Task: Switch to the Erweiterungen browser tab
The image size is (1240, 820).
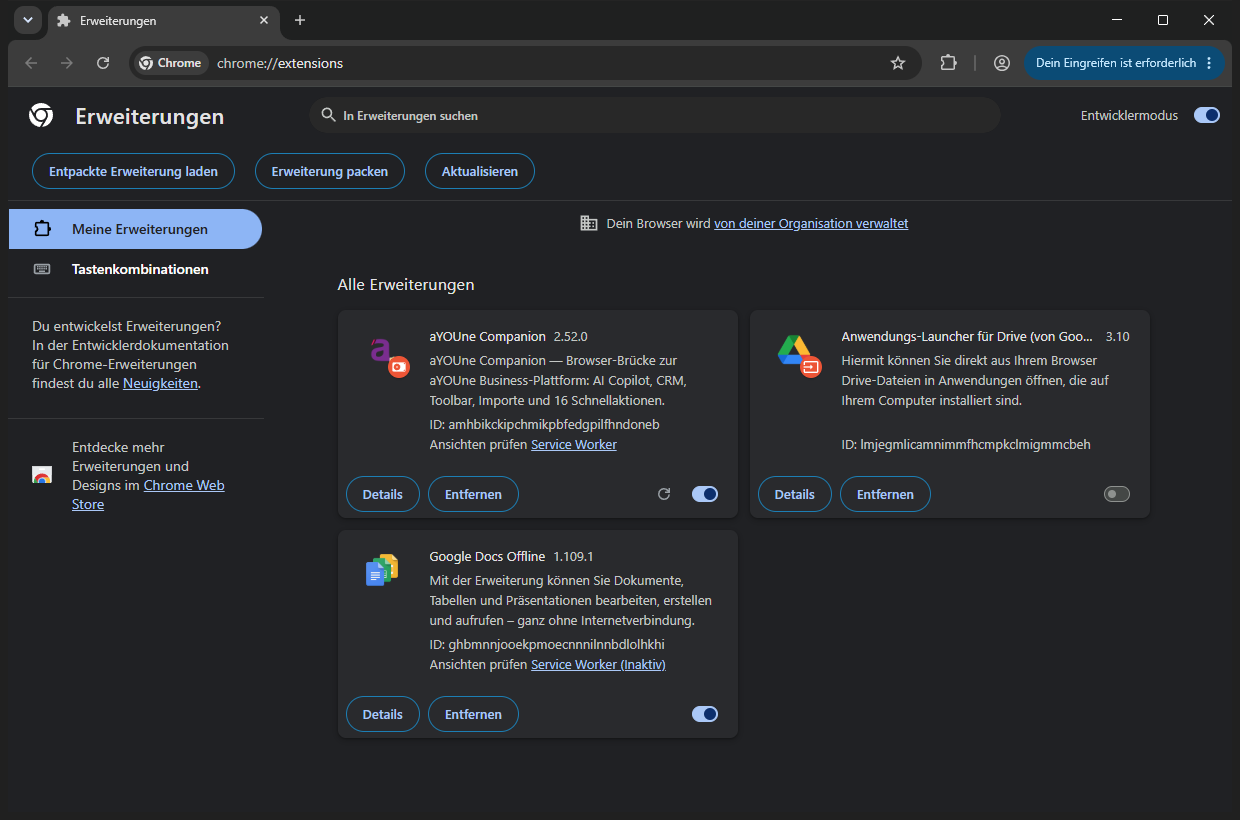Action: pos(164,20)
